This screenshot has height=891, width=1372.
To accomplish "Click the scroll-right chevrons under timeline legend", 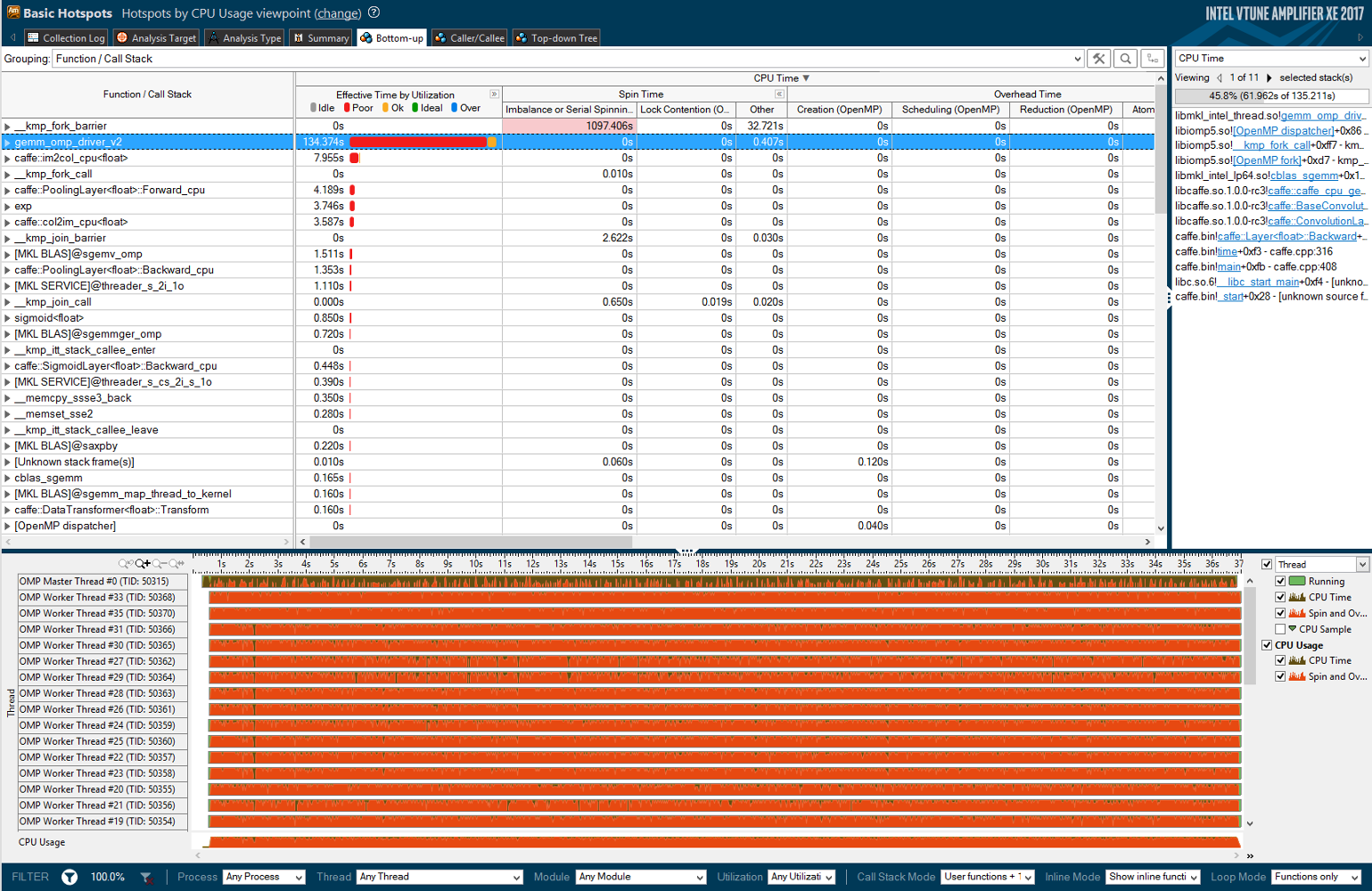I will pos(1250,856).
